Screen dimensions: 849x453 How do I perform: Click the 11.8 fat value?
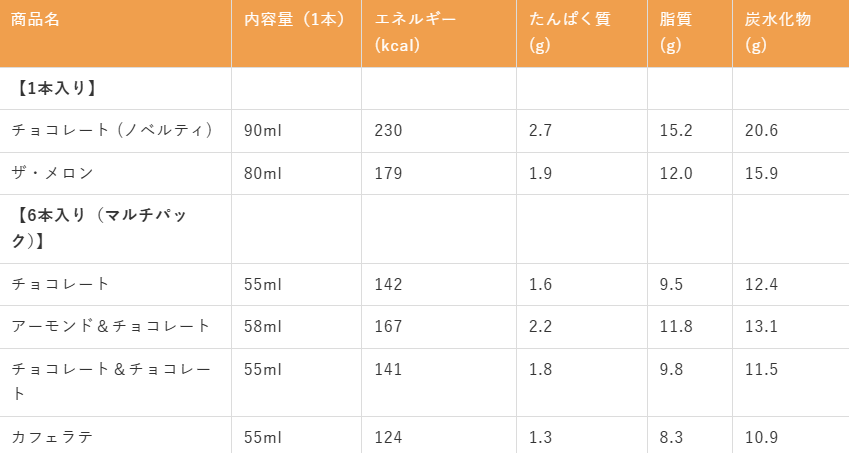pos(676,326)
